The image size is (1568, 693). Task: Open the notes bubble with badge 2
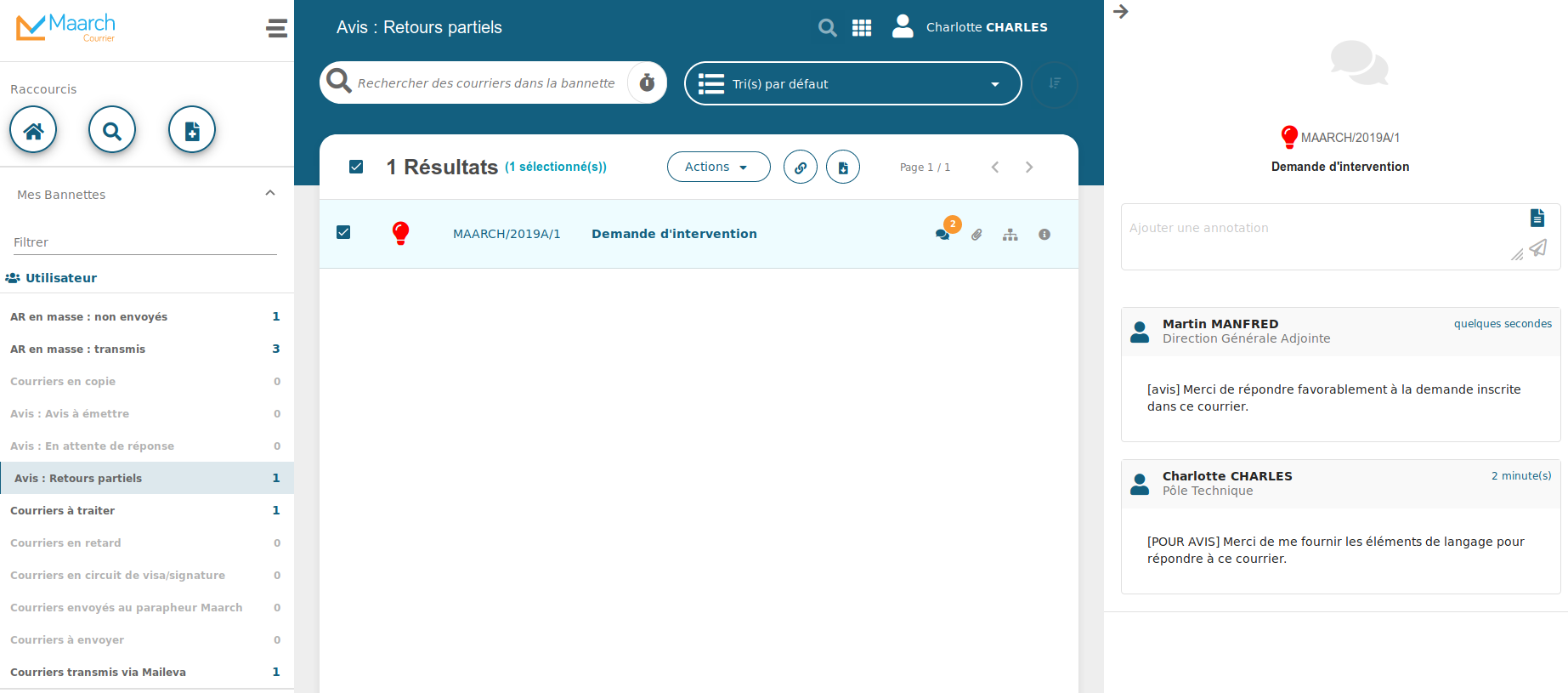pyautogui.click(x=942, y=235)
